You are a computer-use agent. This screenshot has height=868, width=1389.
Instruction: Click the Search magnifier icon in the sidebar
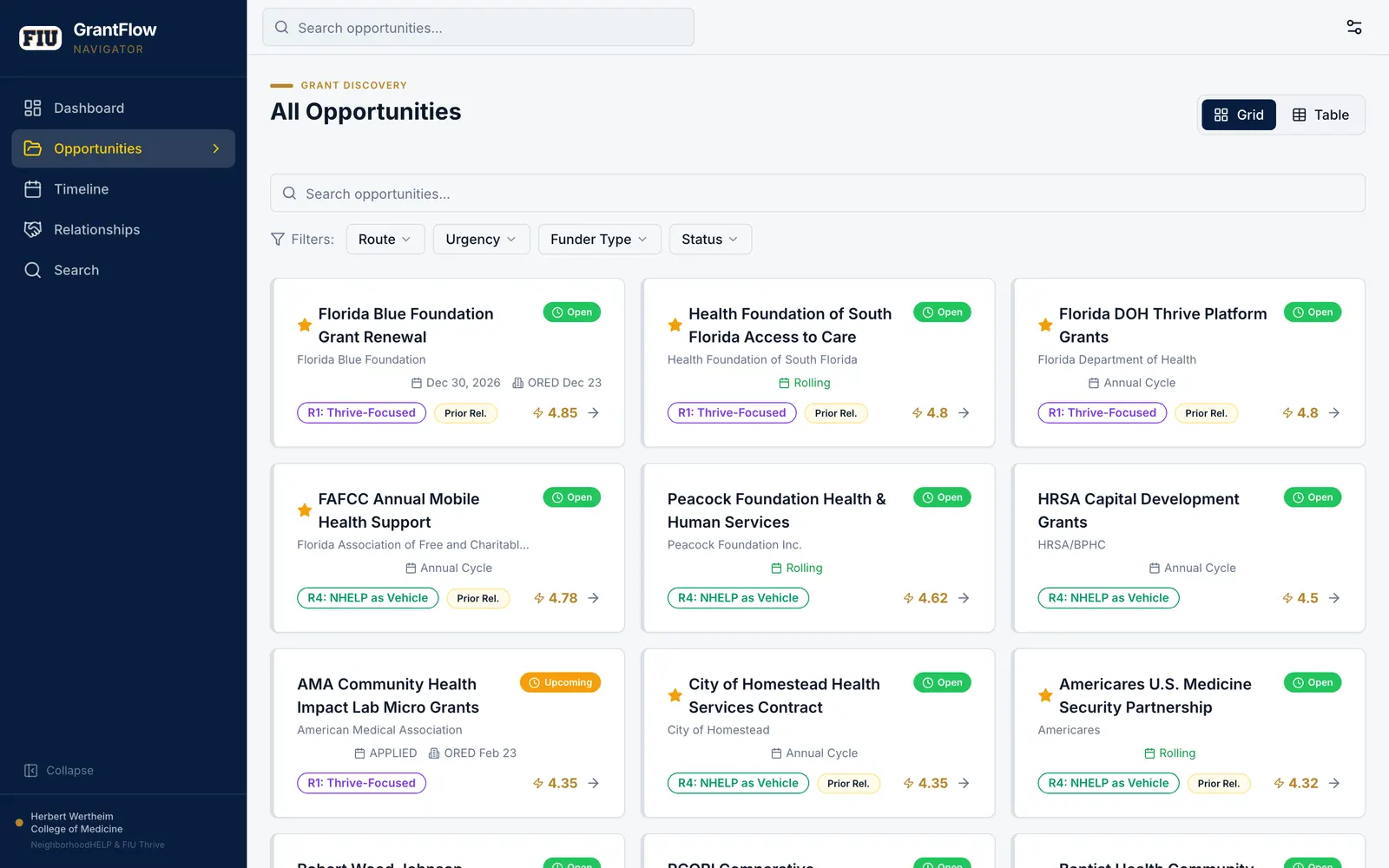[x=33, y=270]
